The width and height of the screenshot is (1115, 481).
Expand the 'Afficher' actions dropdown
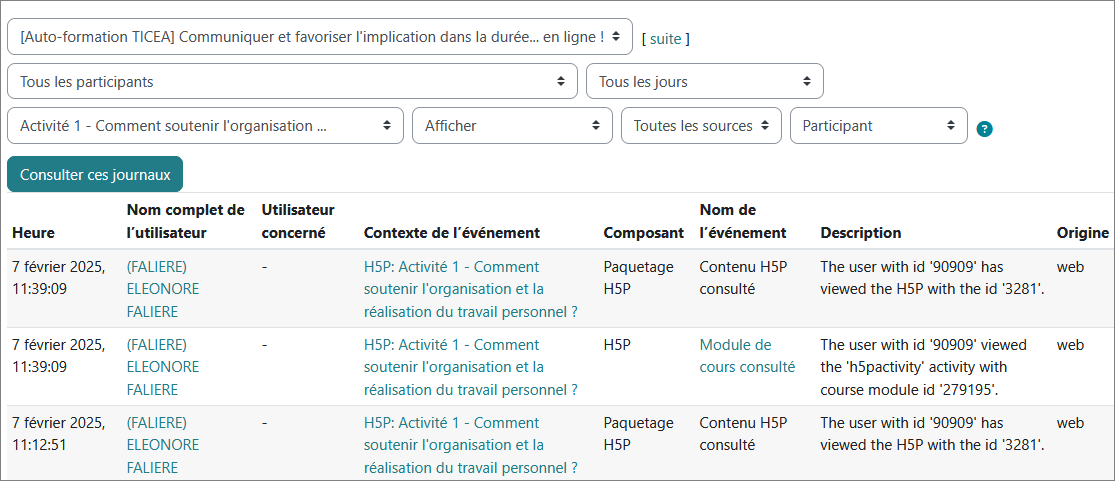(x=512, y=126)
